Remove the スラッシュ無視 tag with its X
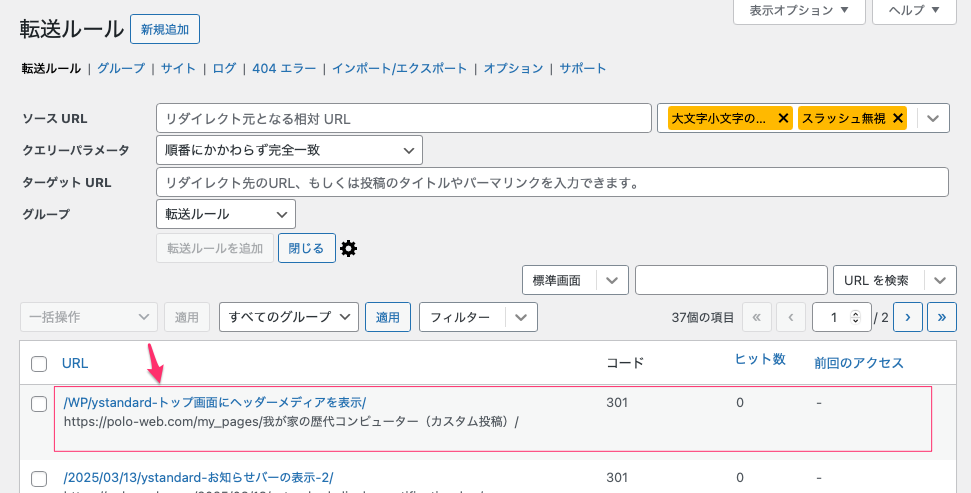971x493 pixels. 898,118
